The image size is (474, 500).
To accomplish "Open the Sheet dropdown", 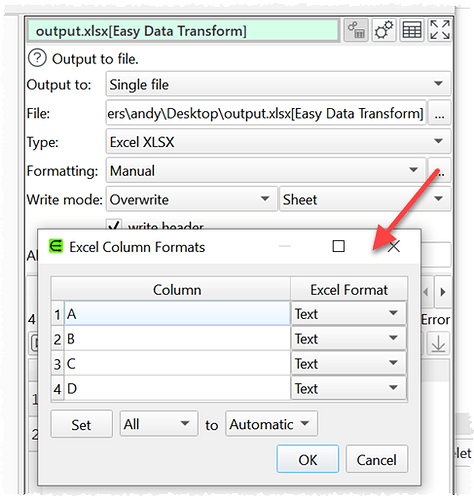I will [x=365, y=199].
